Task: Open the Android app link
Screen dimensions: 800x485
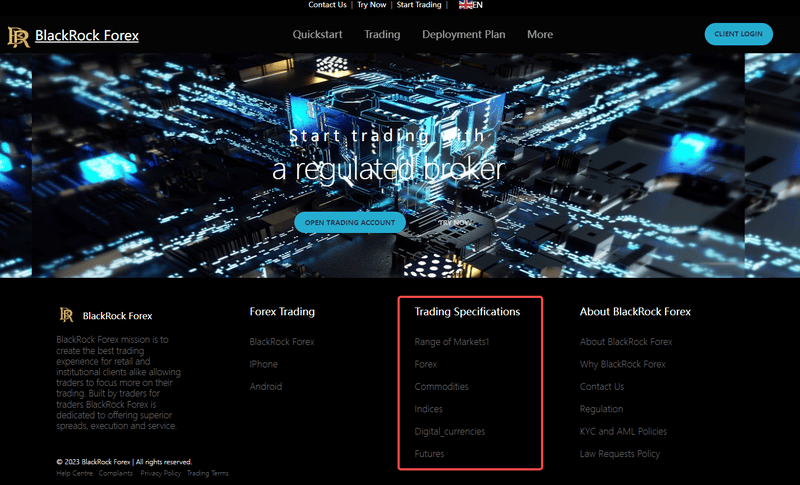Action: [x=265, y=387]
